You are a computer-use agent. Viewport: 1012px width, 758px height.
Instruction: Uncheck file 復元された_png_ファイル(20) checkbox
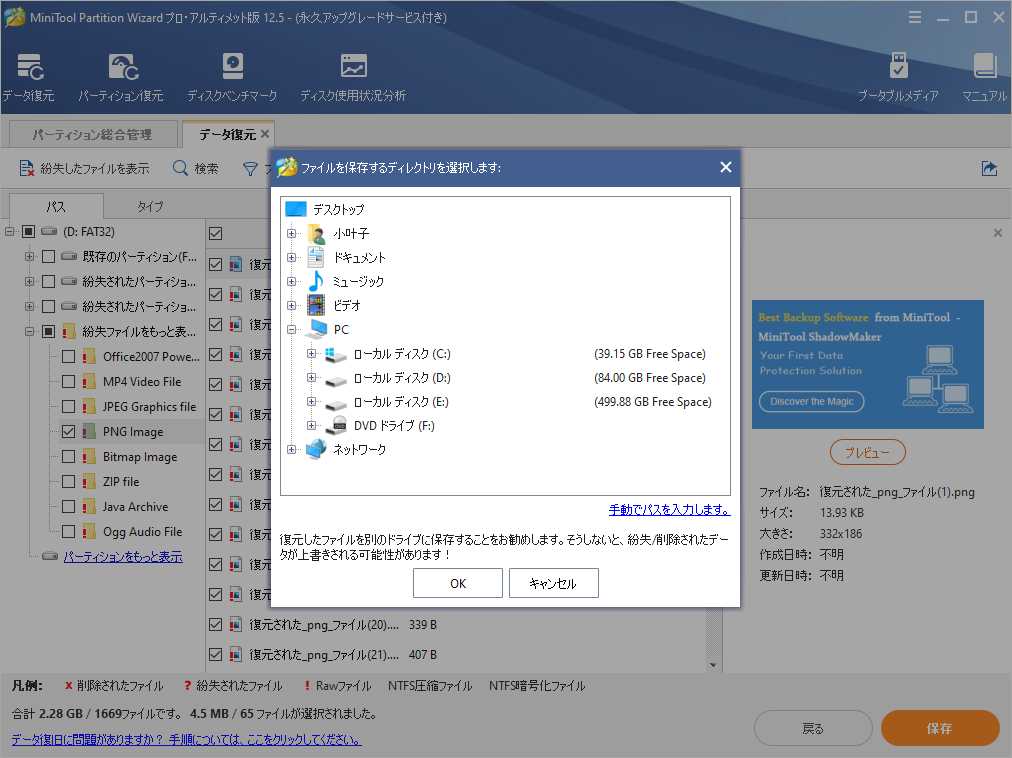tap(216, 624)
